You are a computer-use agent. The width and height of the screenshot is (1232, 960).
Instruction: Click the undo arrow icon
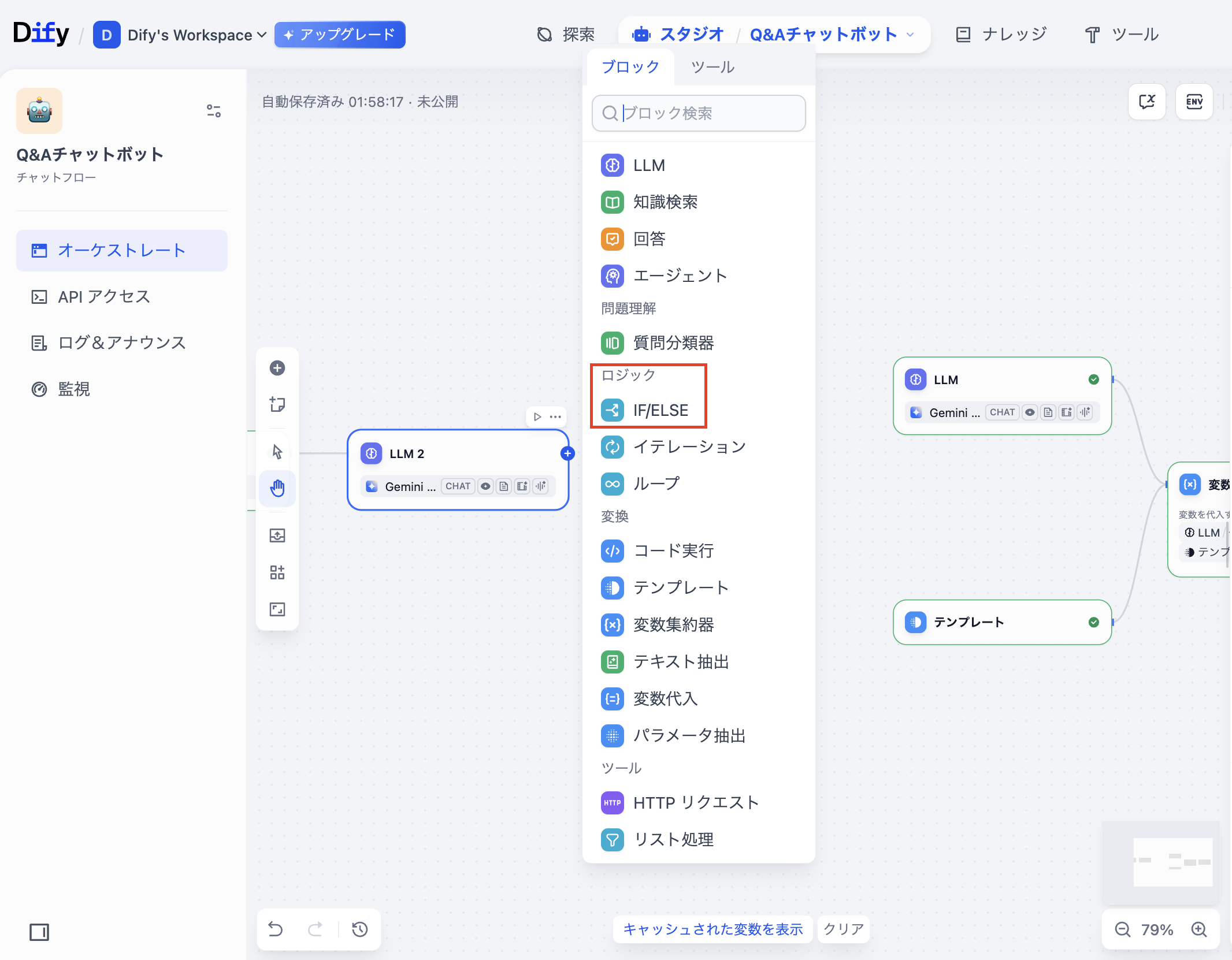point(276,929)
